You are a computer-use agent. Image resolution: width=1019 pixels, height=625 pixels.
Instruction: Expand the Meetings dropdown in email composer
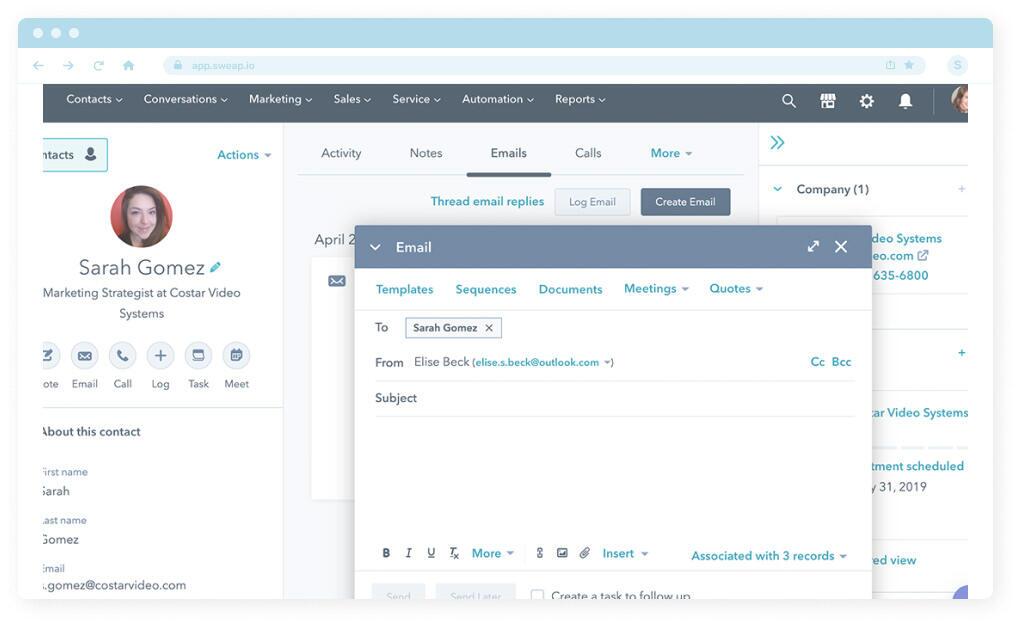(656, 289)
